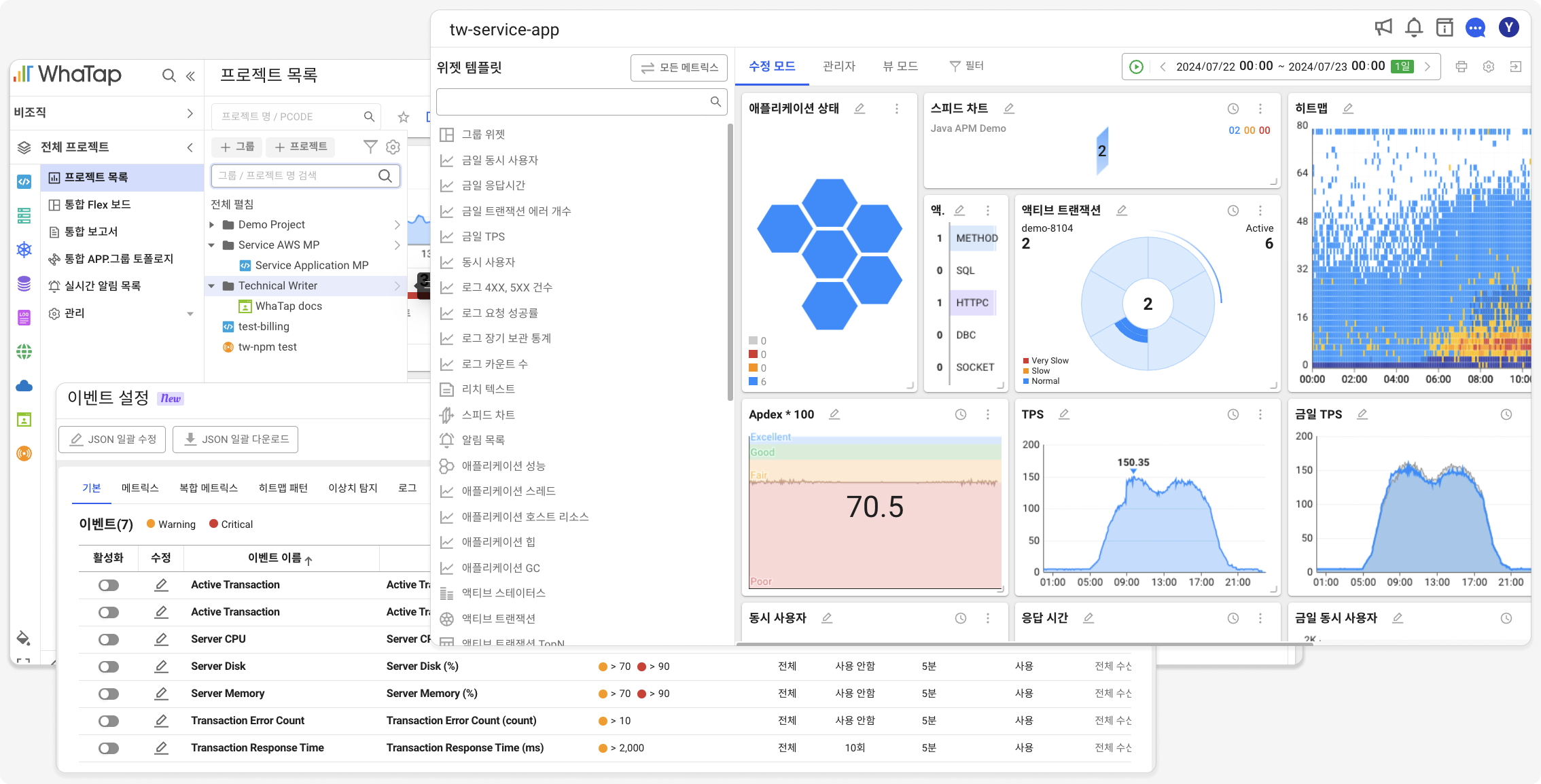1541x784 pixels.
Task: Go to previous time range chevron
Action: point(1163,67)
